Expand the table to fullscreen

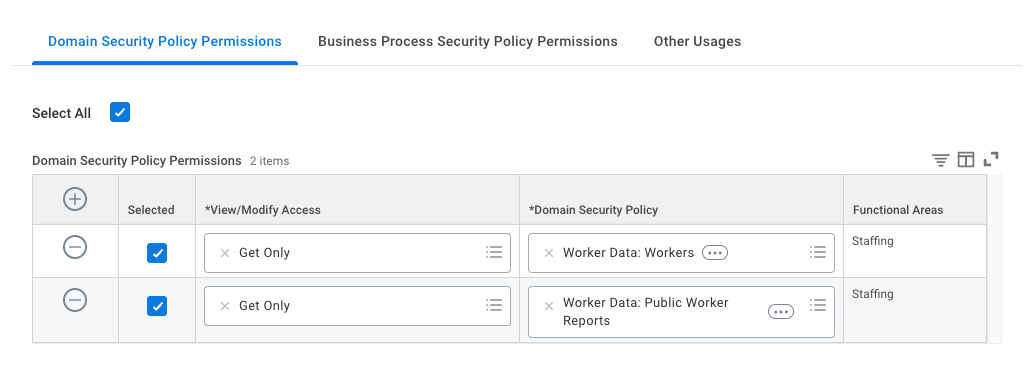tap(991, 160)
